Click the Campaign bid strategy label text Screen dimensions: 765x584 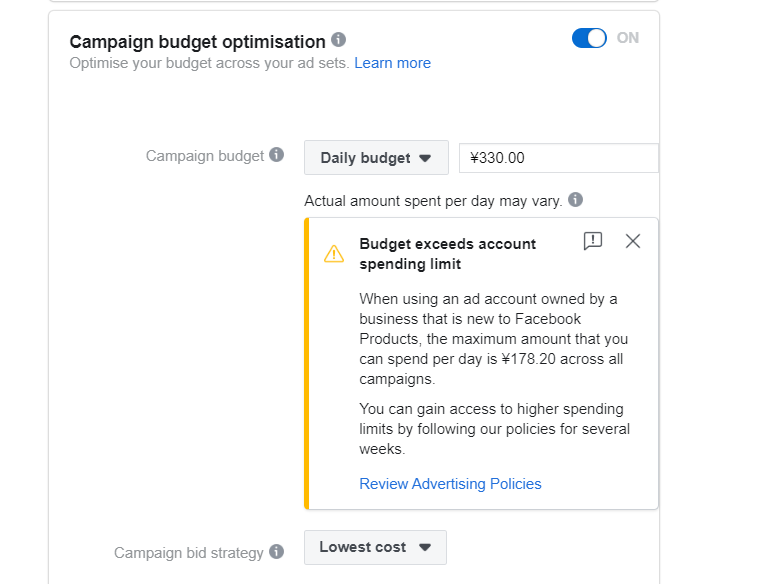(x=189, y=553)
